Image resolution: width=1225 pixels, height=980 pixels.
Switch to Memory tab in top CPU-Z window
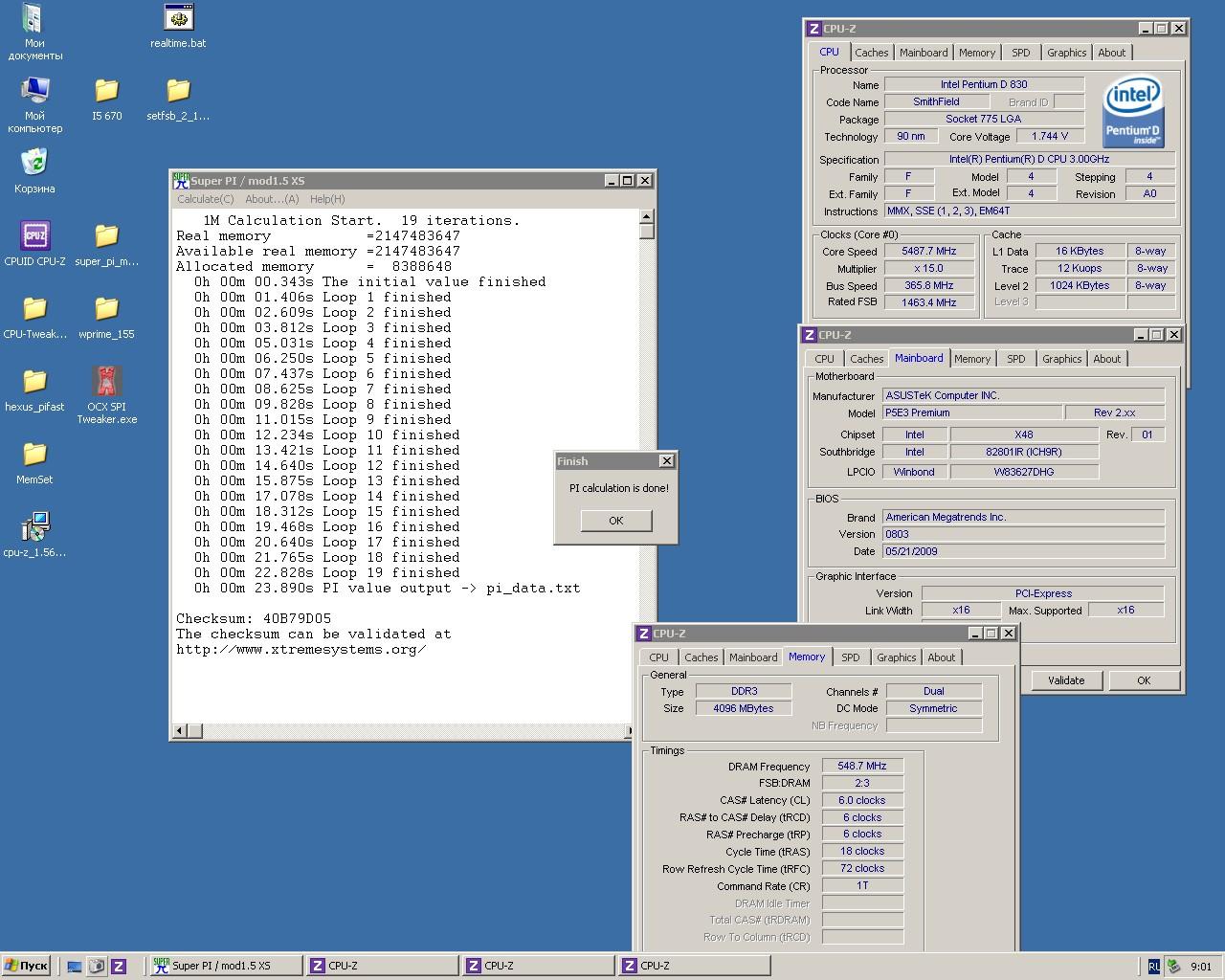pyautogui.click(x=977, y=53)
